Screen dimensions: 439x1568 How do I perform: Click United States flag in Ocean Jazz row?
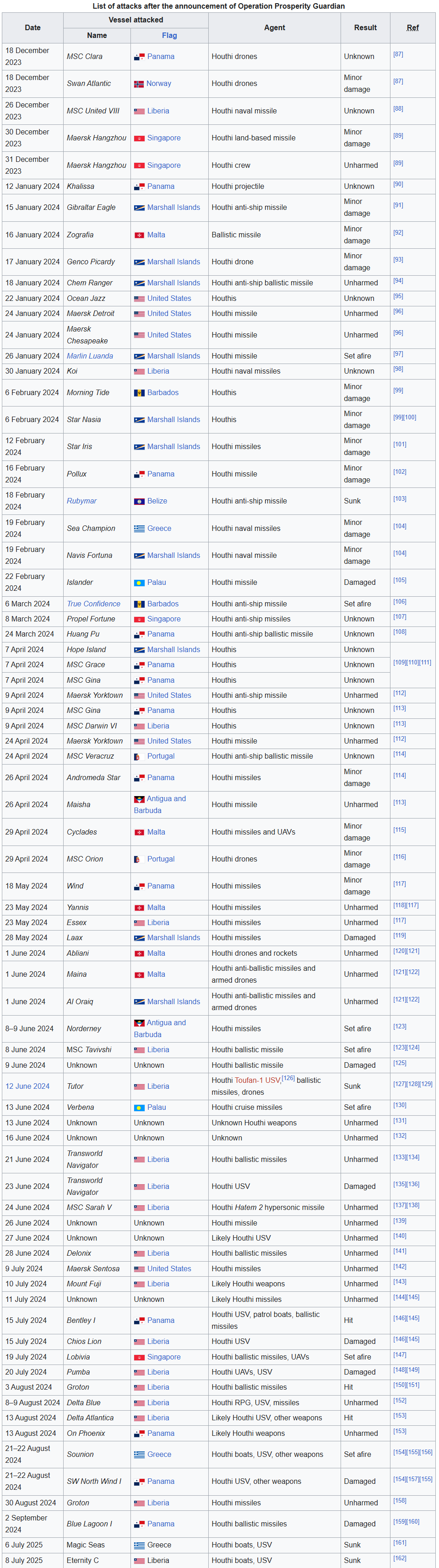point(139,299)
